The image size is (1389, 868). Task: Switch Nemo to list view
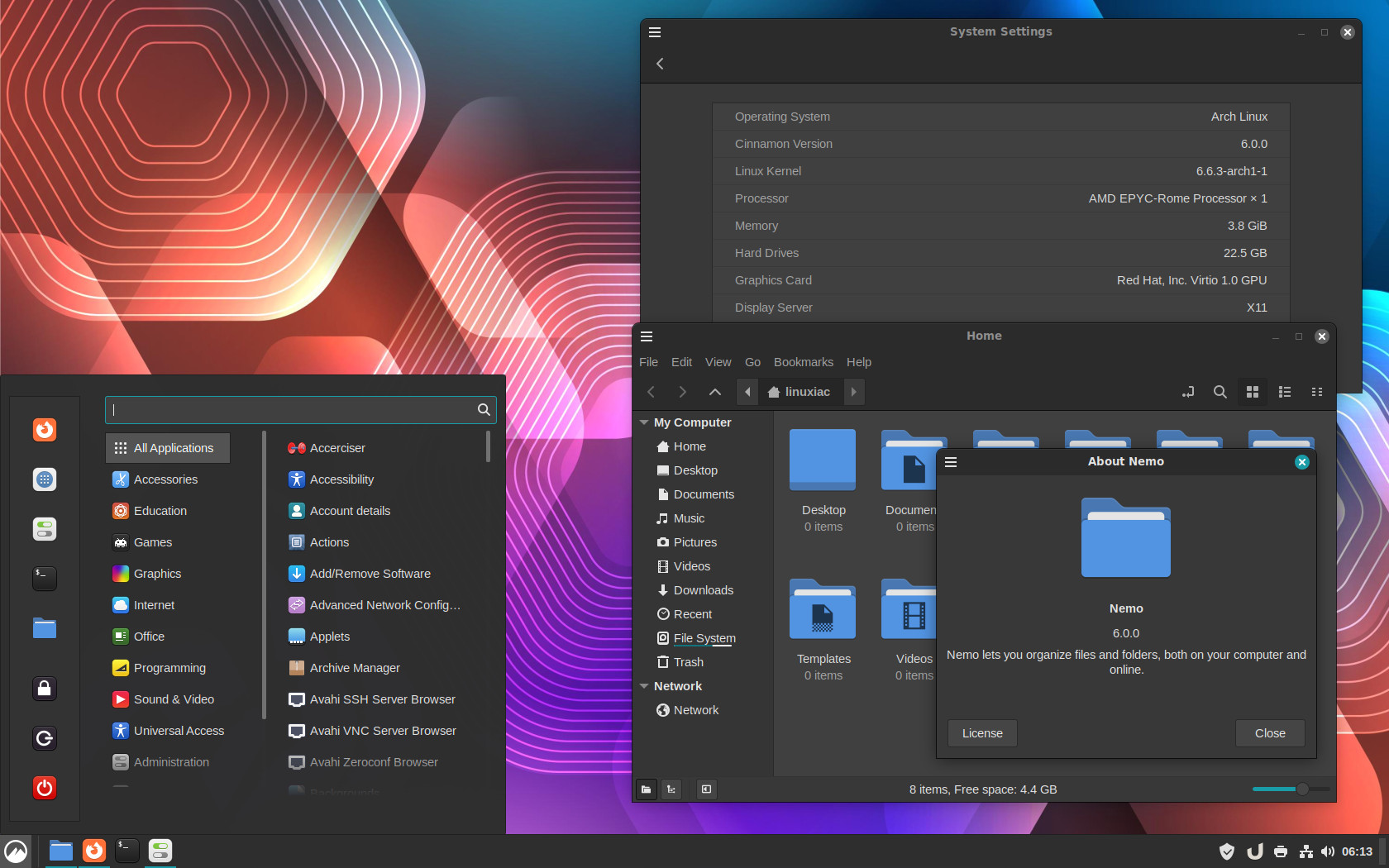(x=1285, y=392)
